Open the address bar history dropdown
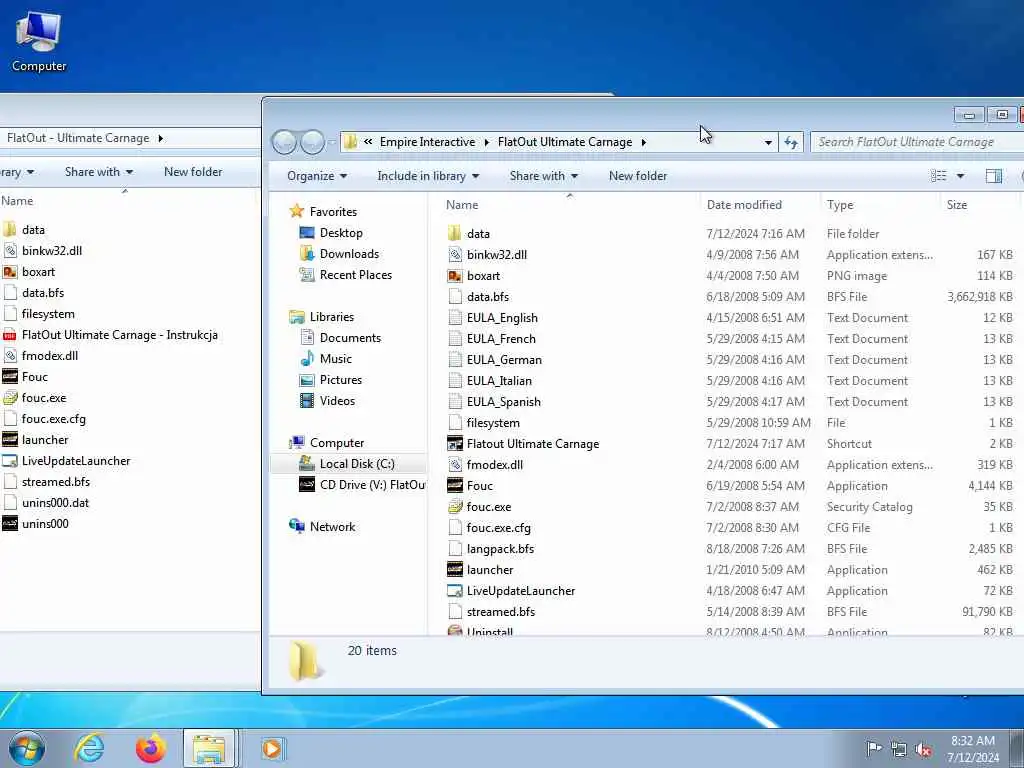The image size is (1024, 768). (768, 142)
